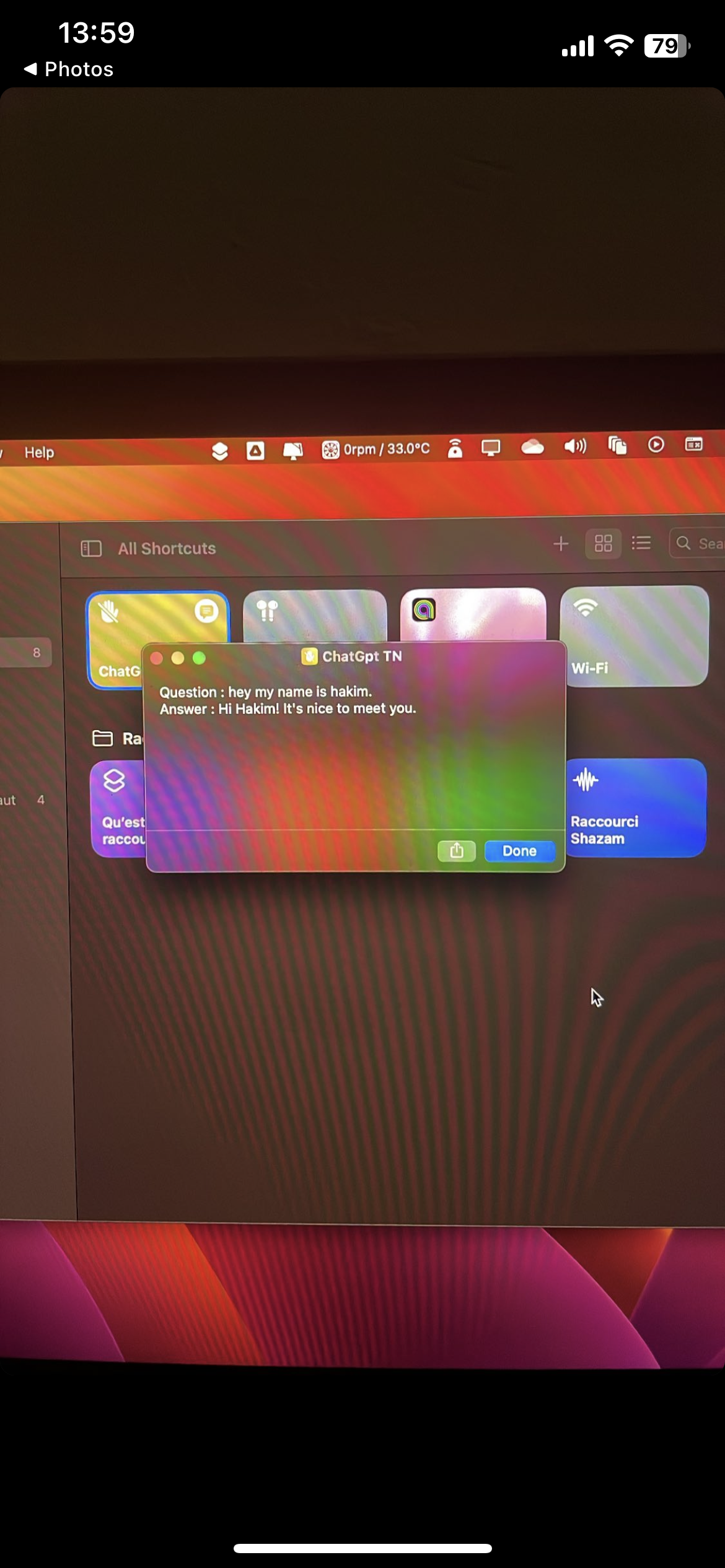
Task: Open the Qu'est shortcut card
Action: (118, 809)
